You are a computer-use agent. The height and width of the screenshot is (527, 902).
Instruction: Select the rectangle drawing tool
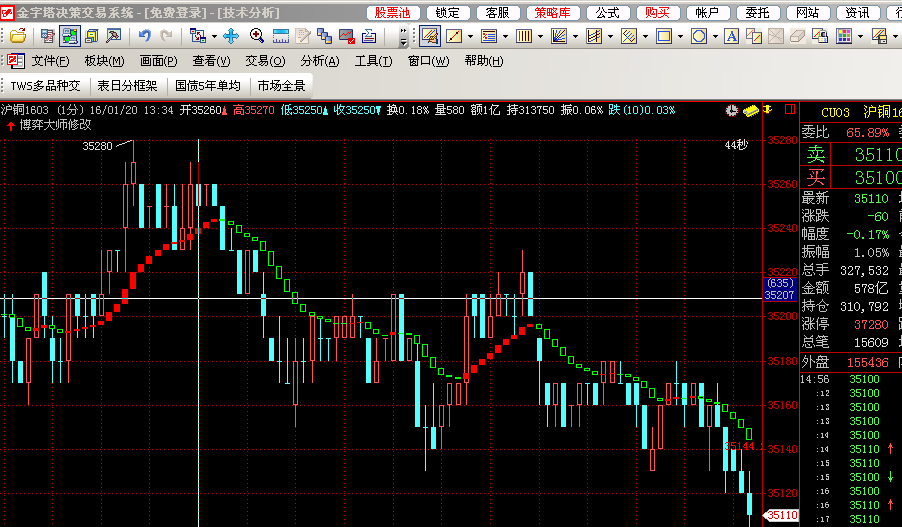tap(664, 36)
